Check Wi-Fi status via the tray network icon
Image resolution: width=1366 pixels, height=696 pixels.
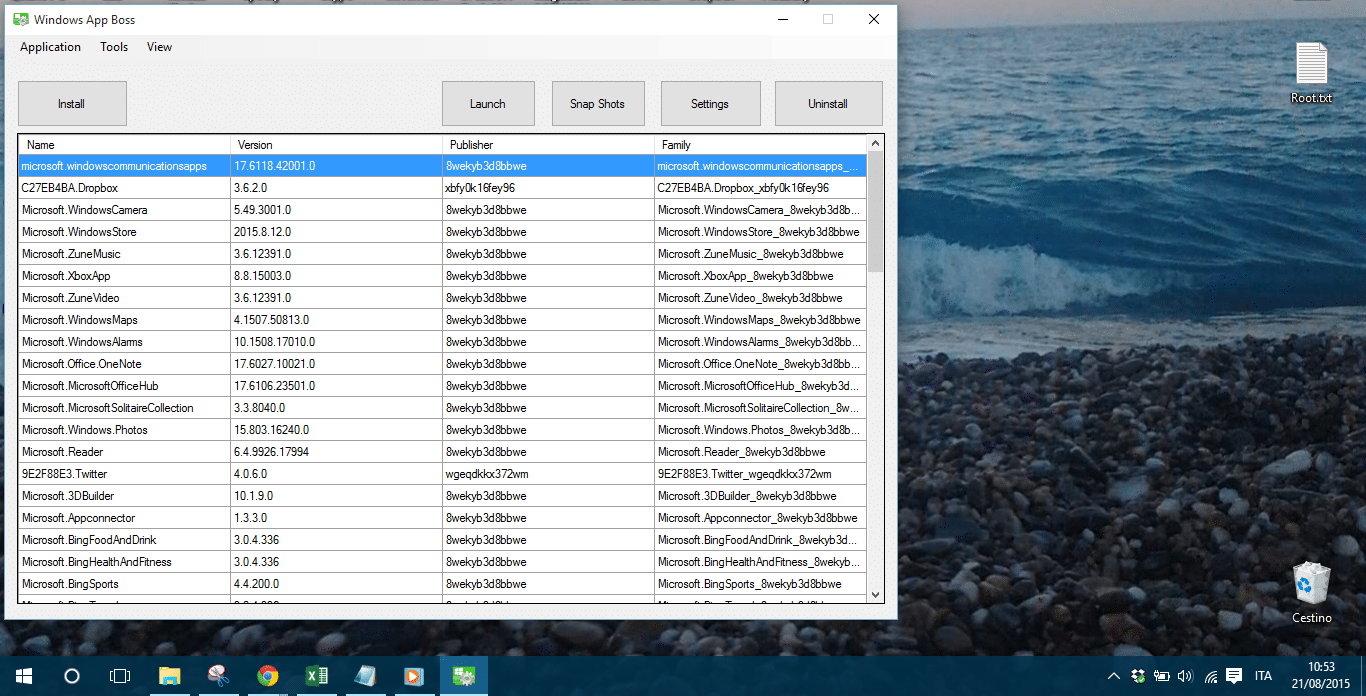(x=1210, y=676)
